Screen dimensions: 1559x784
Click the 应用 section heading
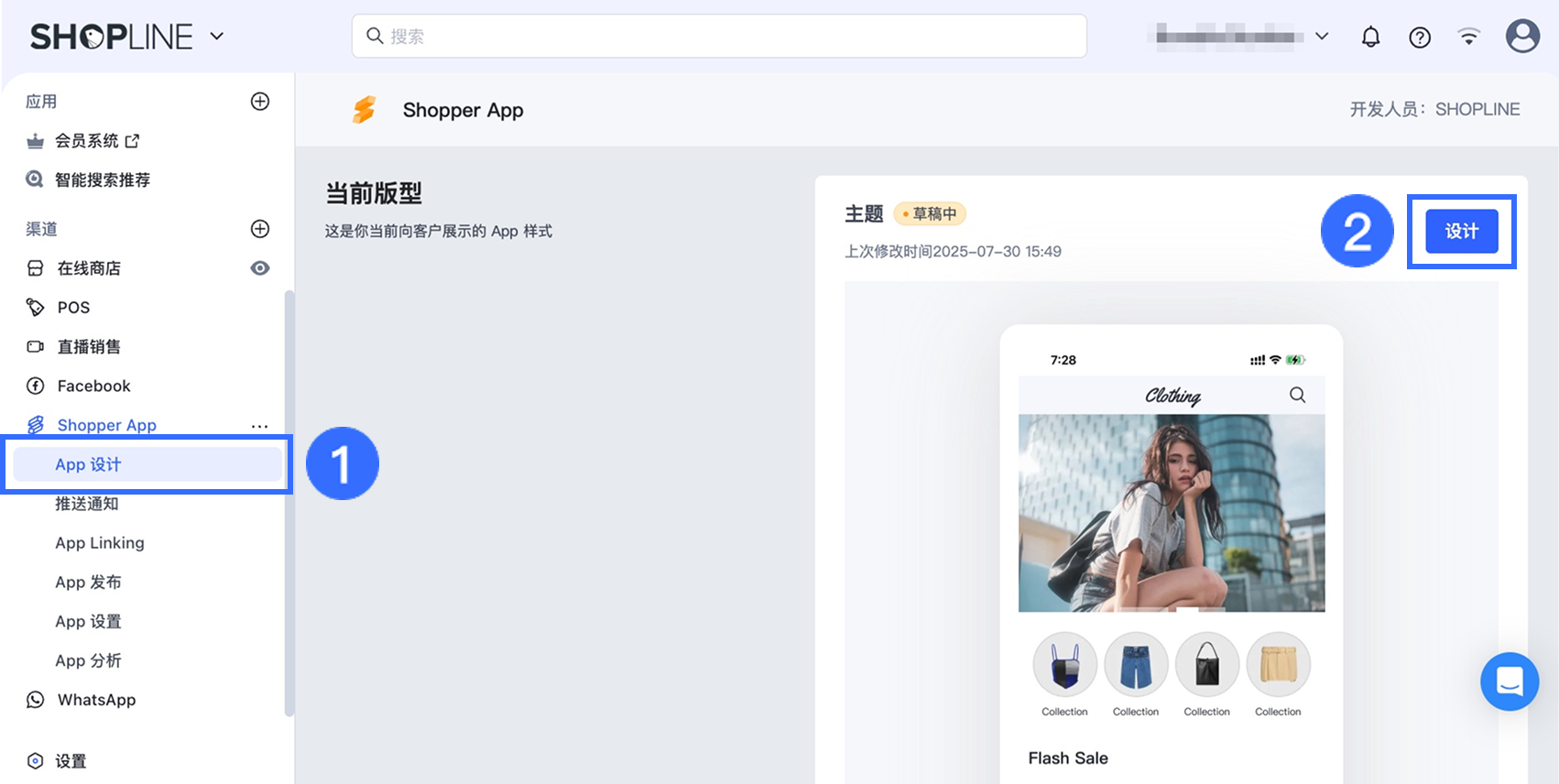tap(41, 102)
